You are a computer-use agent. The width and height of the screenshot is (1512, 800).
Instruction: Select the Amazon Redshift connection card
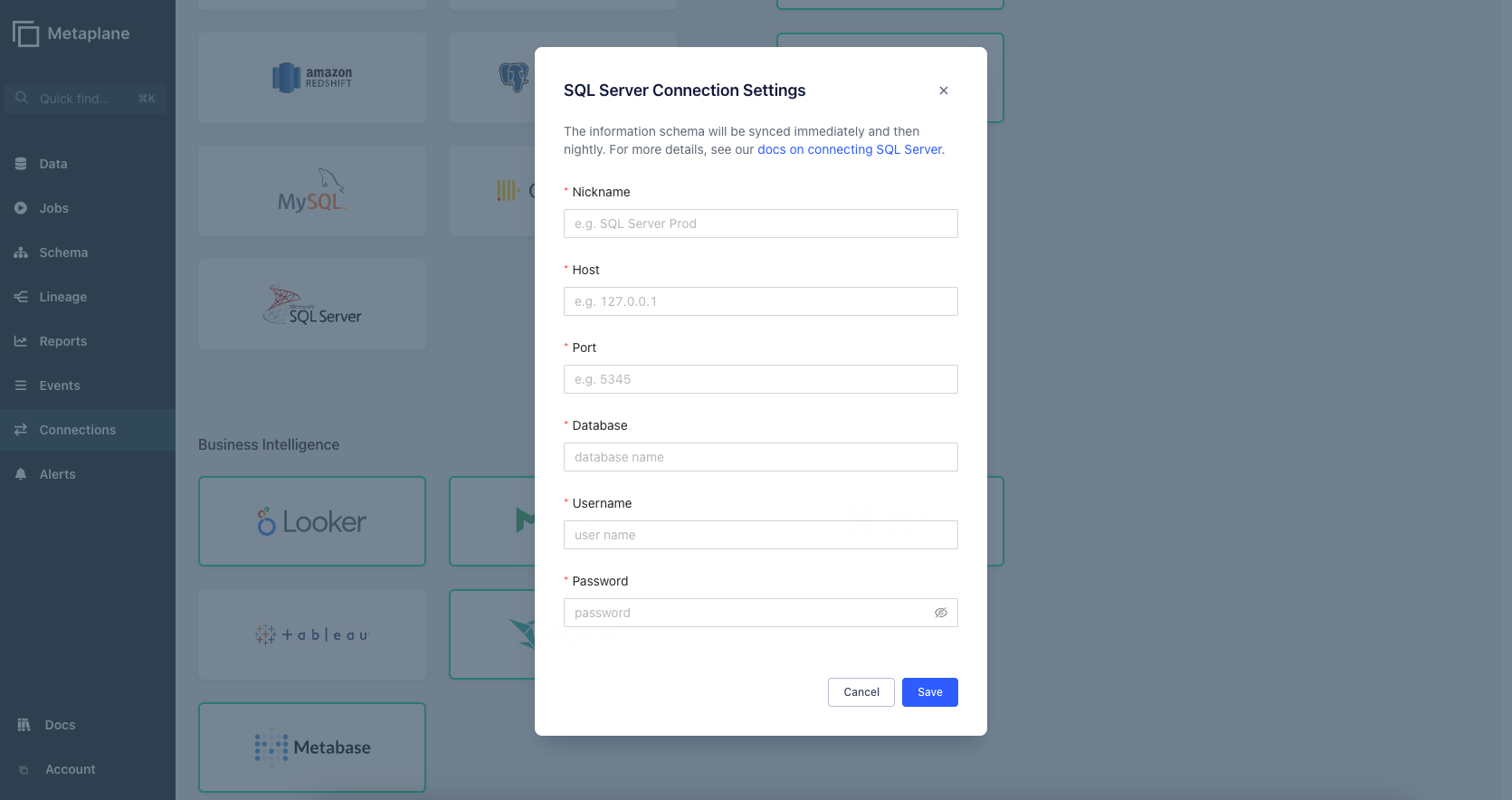pyautogui.click(x=312, y=78)
